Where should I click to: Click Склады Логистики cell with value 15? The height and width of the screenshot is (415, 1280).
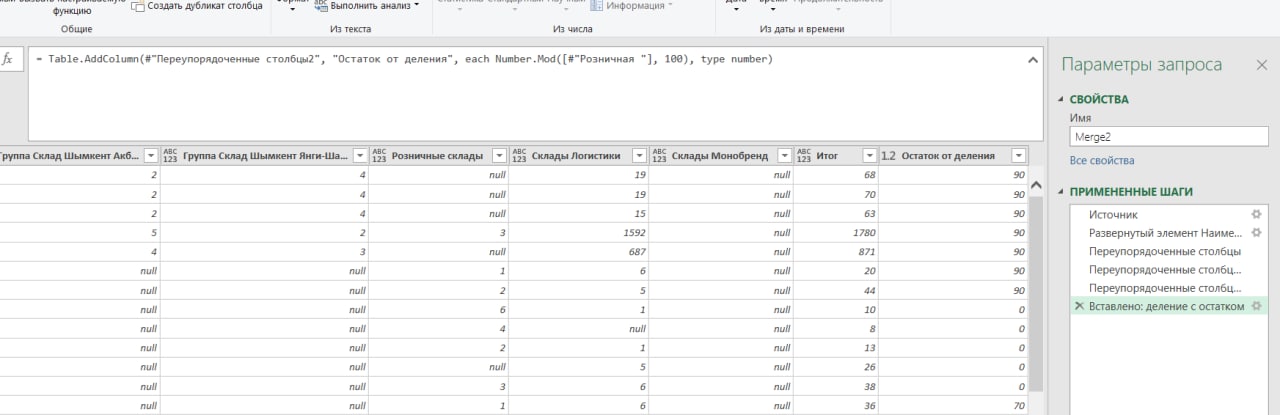[x=579, y=213]
